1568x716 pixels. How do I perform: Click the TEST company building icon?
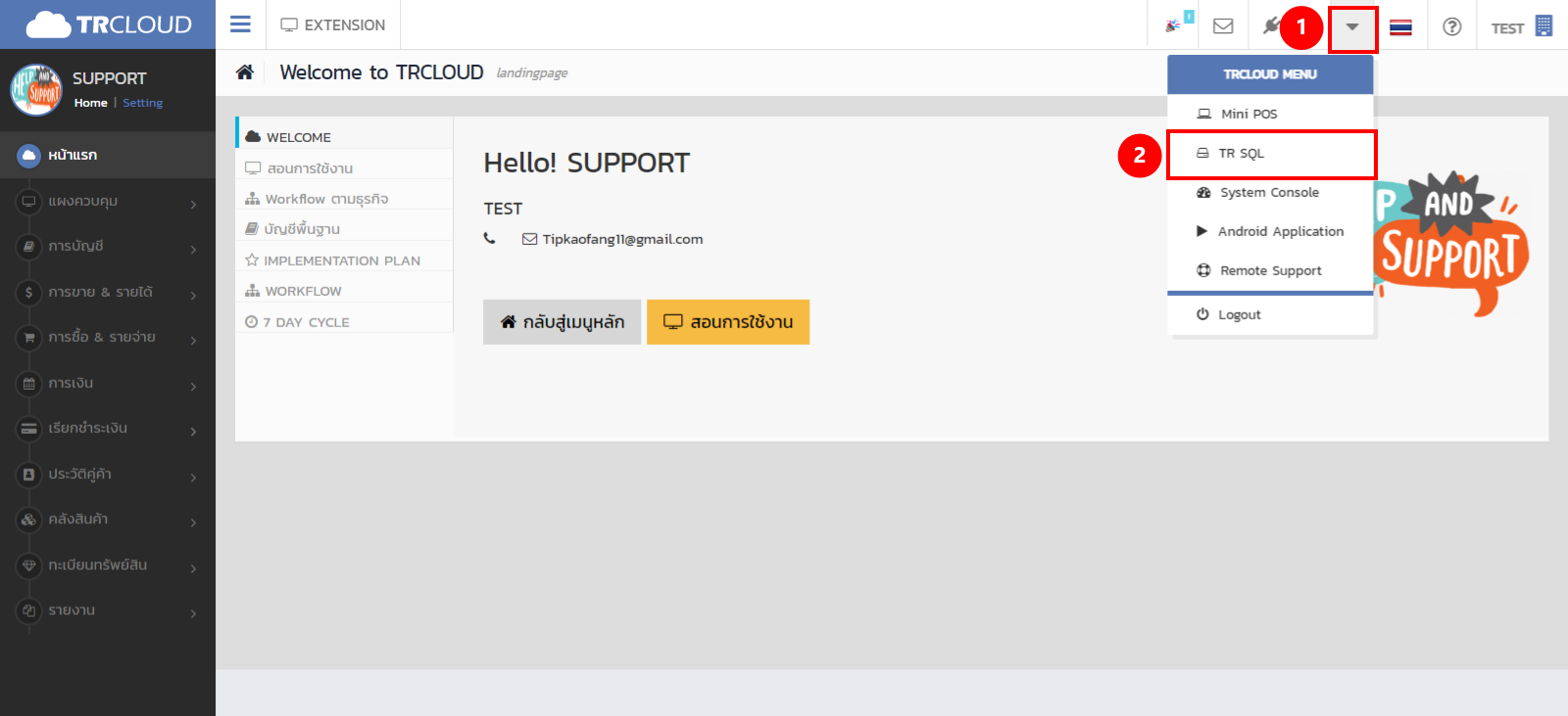pos(1543,25)
